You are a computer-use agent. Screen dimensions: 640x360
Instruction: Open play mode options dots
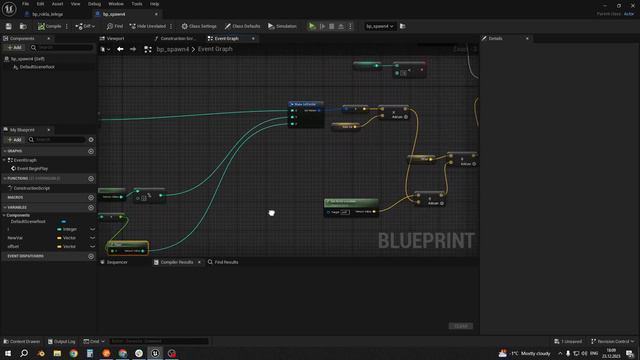click(350, 26)
